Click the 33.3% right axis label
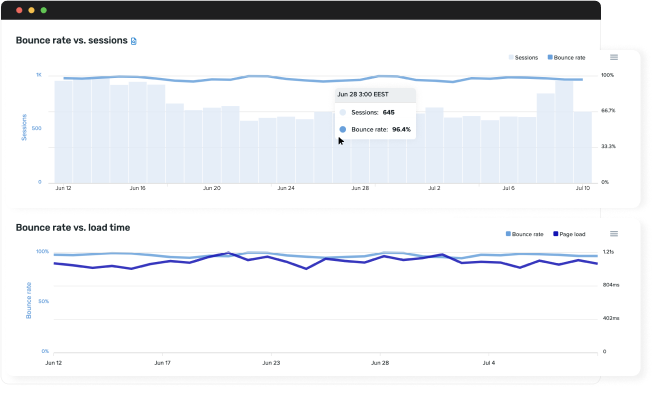 click(x=608, y=146)
